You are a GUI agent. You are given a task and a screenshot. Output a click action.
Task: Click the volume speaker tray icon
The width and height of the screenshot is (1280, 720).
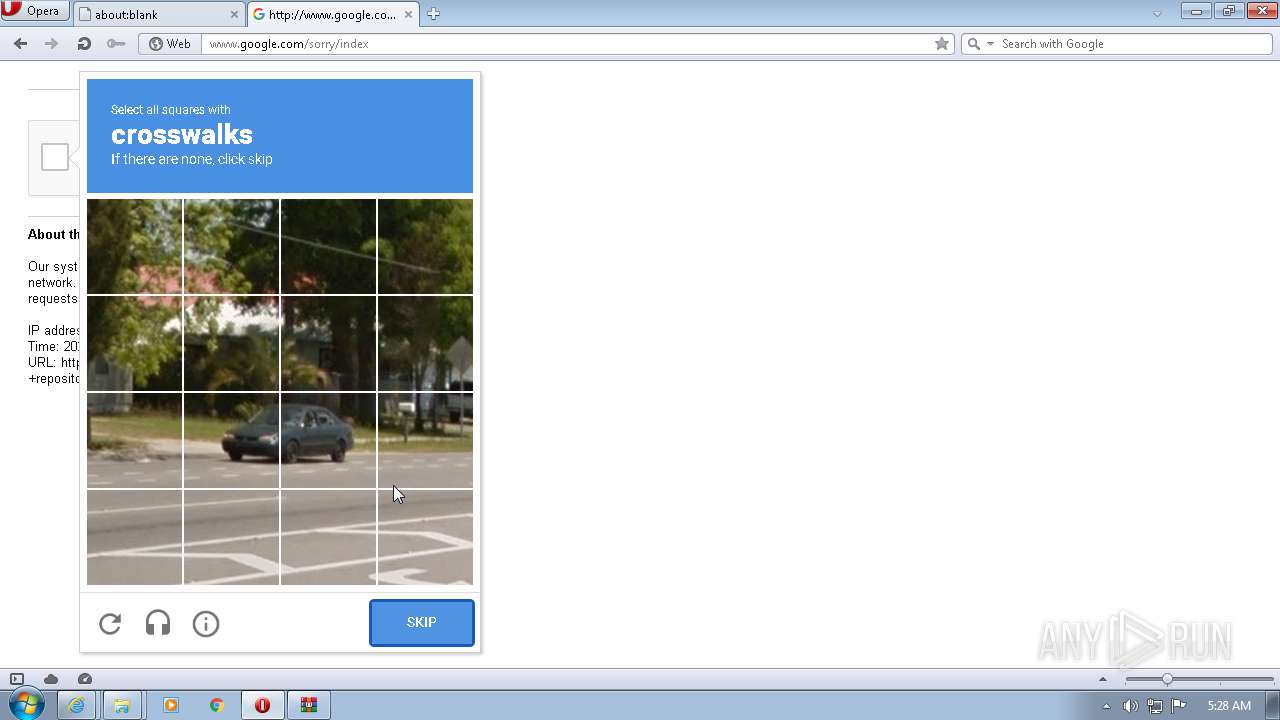click(1130, 706)
